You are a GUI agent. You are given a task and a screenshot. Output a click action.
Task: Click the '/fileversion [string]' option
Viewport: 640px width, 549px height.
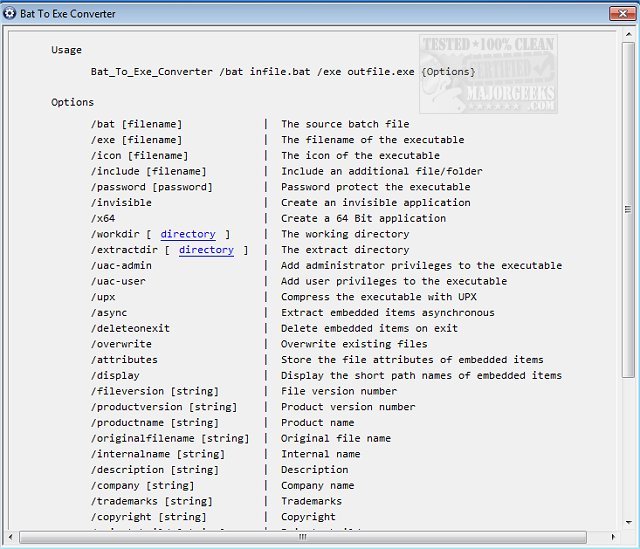pyautogui.click(x=155, y=391)
